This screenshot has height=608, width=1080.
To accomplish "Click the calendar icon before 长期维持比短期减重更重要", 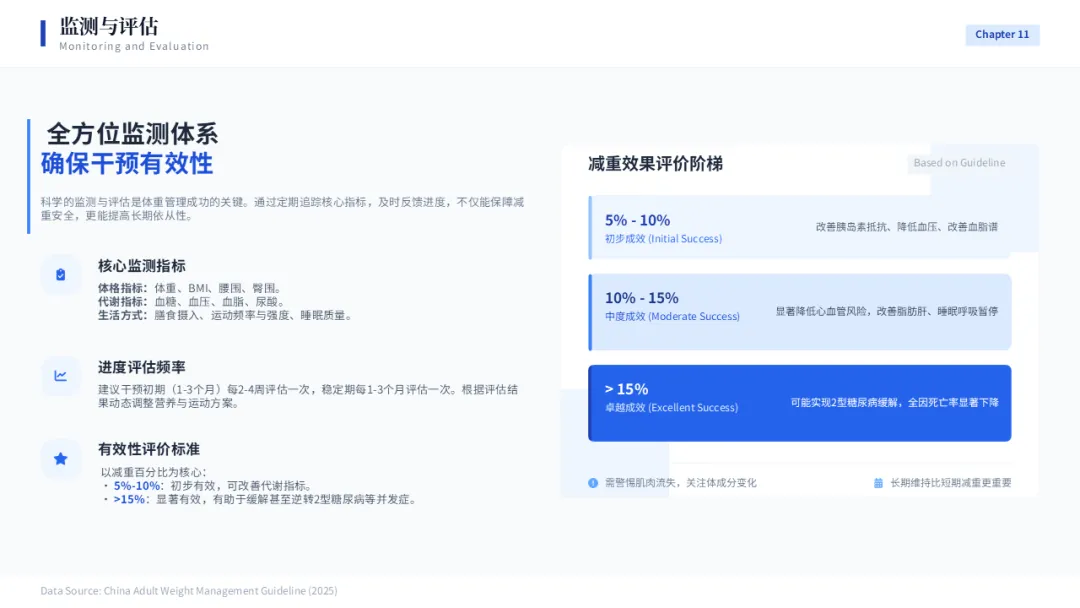I will click(x=878, y=483).
